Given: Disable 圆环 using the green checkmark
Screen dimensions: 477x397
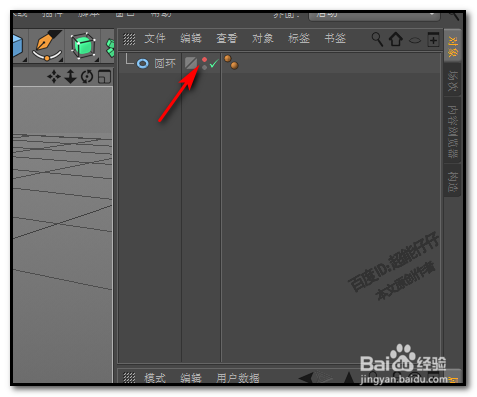Looking at the screenshot, I should 214,63.
